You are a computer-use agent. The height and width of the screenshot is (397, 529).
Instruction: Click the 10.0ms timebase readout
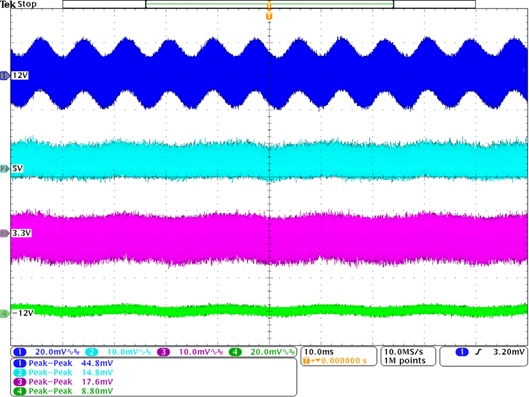(319, 352)
